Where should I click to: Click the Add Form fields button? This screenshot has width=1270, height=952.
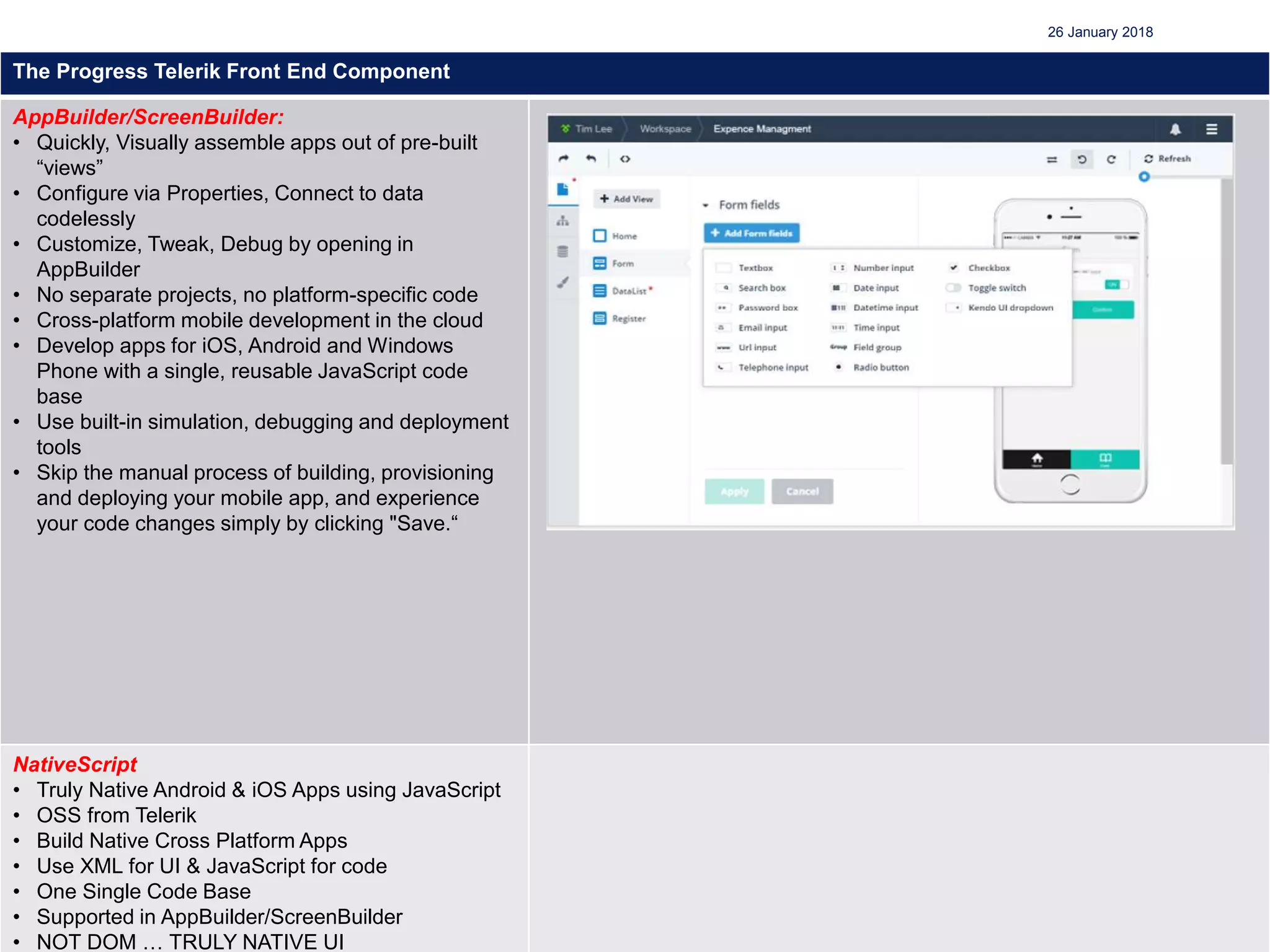pyautogui.click(x=751, y=233)
